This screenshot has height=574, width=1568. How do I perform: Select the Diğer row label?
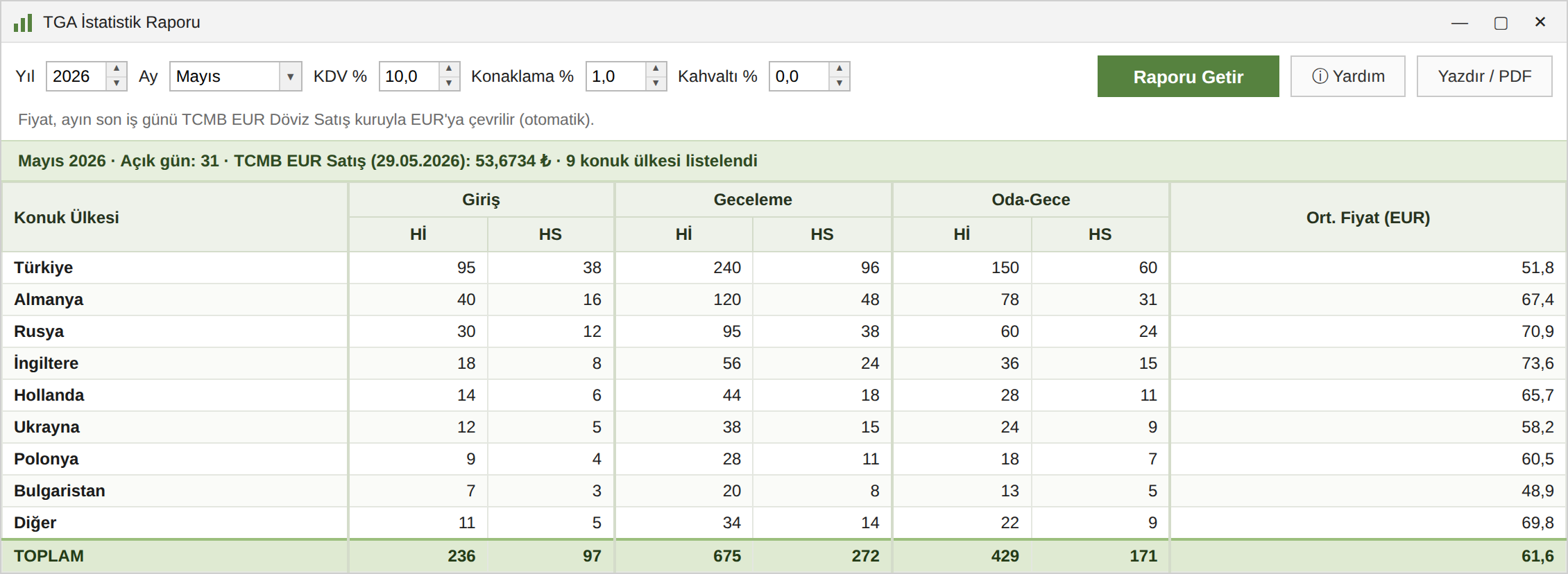[35, 523]
